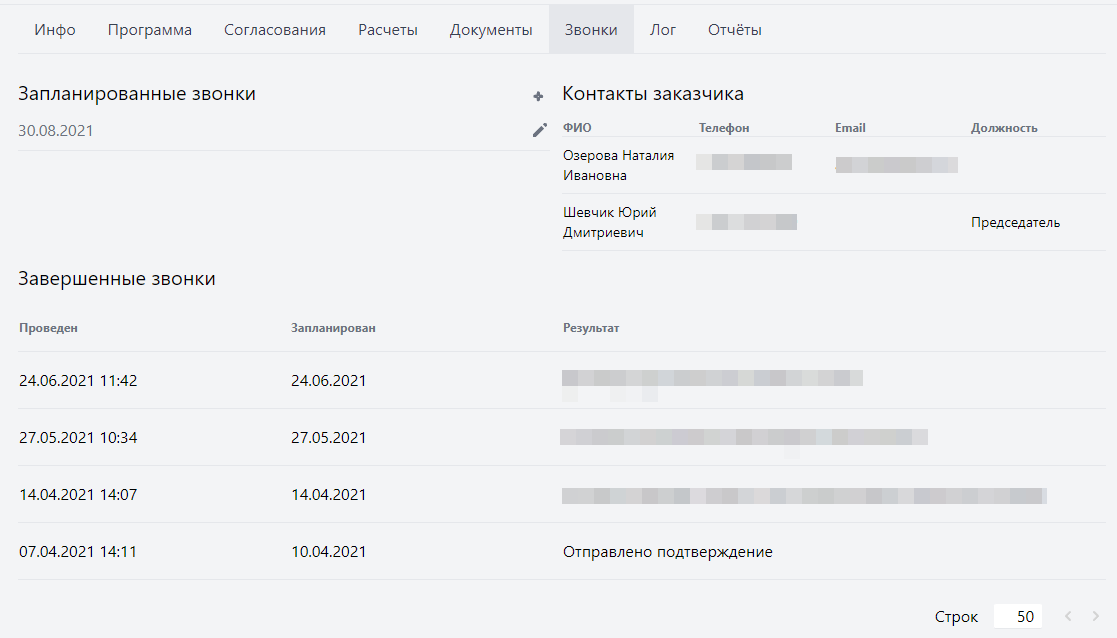
Task: Select contact Озерова Наталия Ивановна
Action: [619, 165]
